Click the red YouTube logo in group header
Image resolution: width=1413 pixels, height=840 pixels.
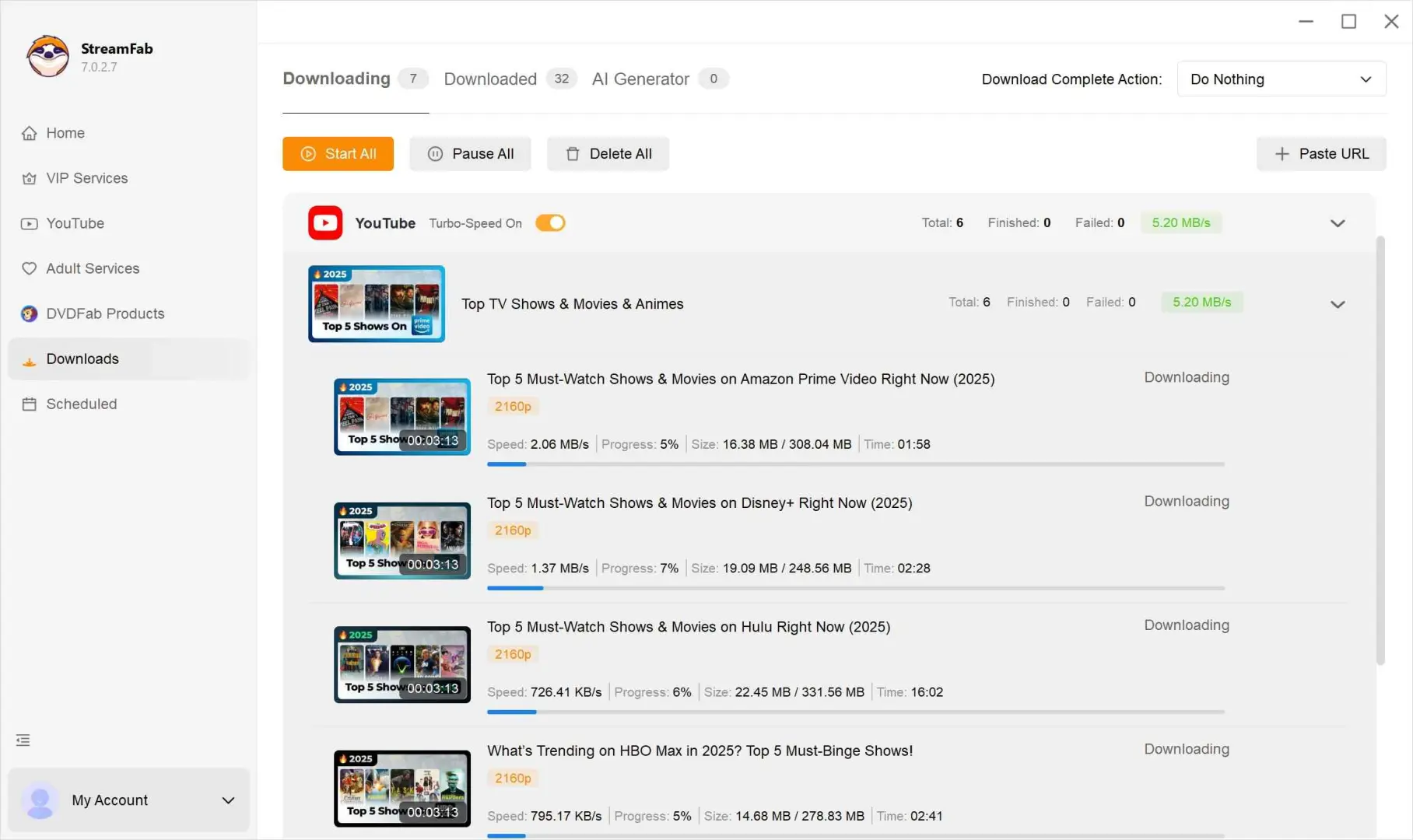pos(325,223)
